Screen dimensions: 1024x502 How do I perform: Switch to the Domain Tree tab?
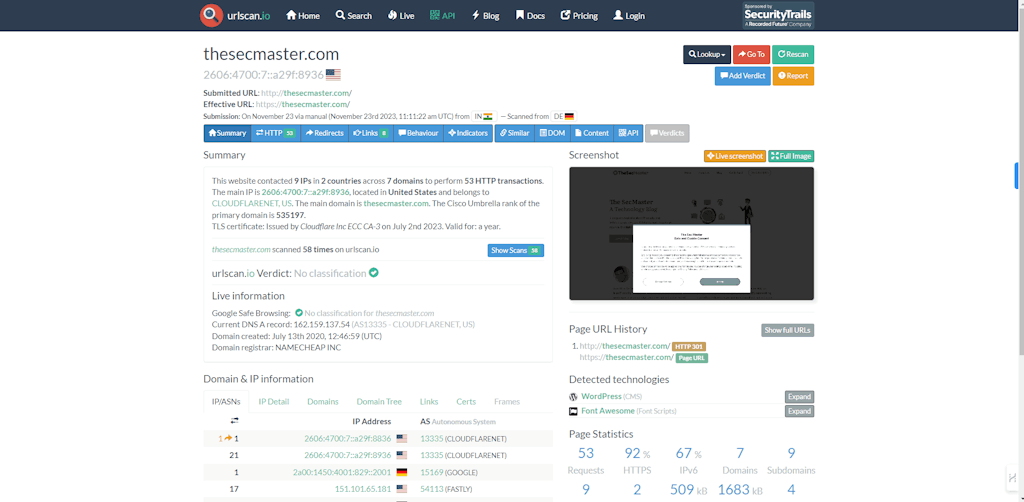pos(379,402)
